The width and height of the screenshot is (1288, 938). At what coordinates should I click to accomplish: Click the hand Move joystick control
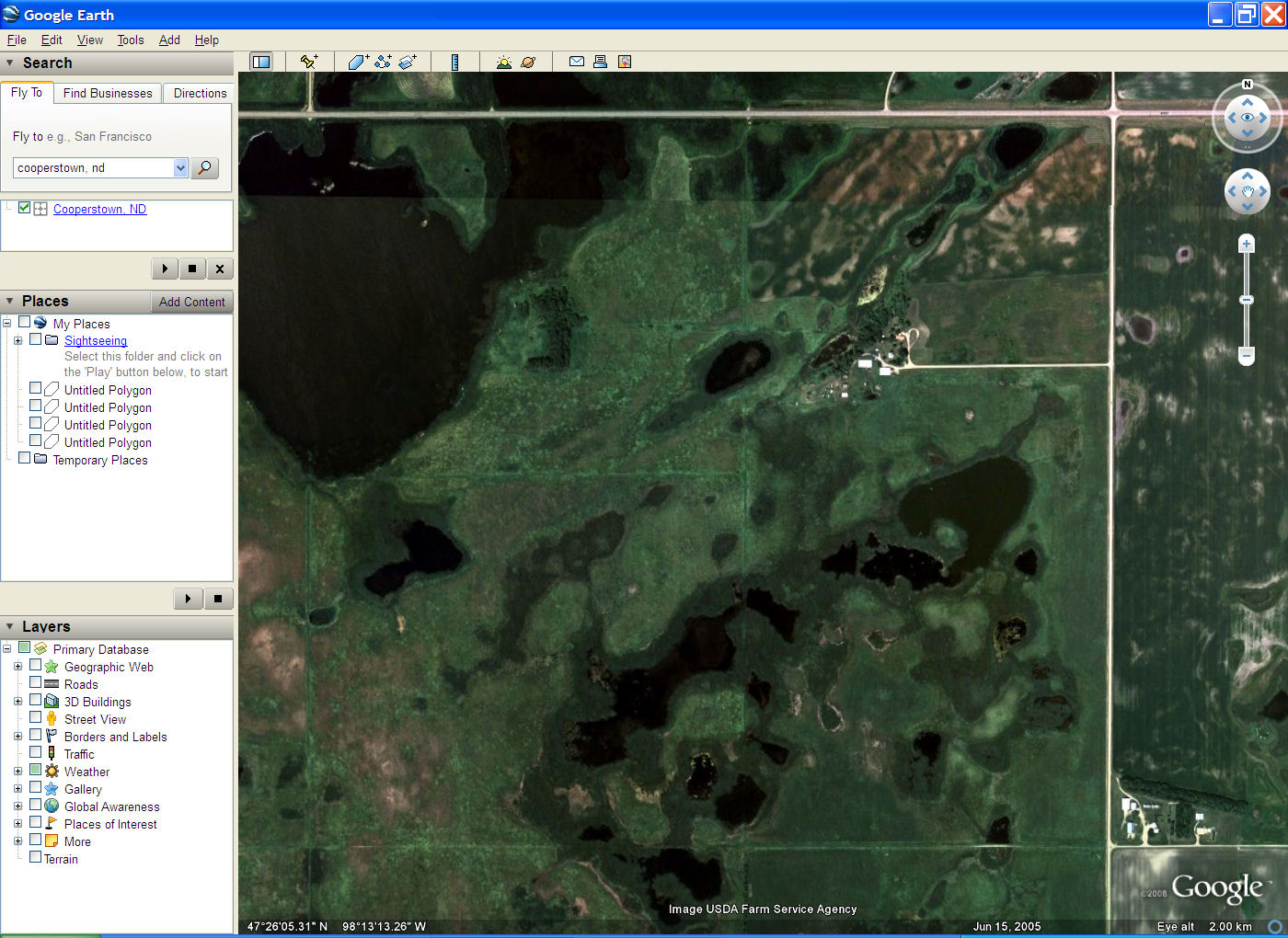pyautogui.click(x=1248, y=192)
